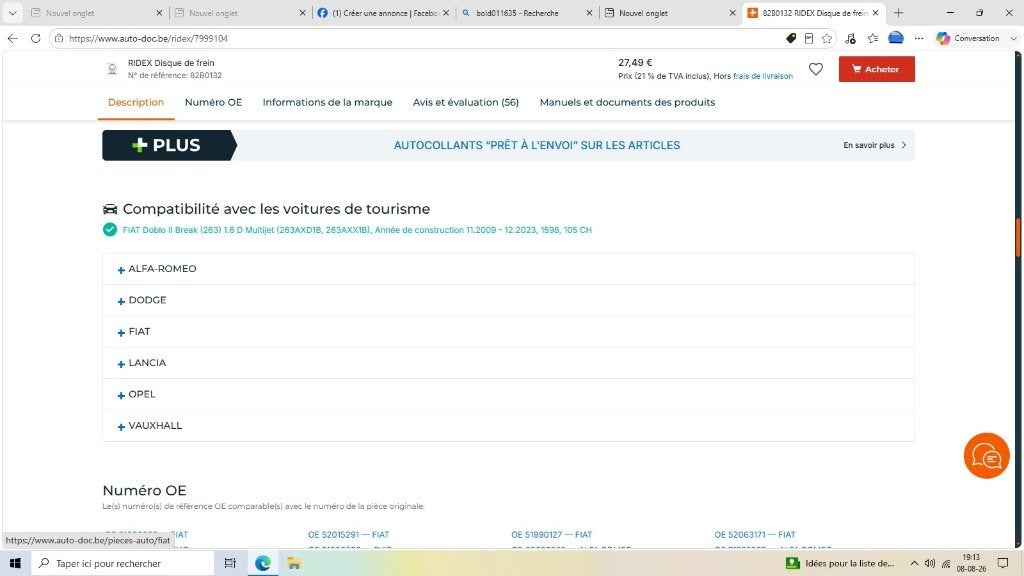The width and height of the screenshot is (1024, 576).
Task: Expand the FIAT compatibility list
Action: coord(508,332)
